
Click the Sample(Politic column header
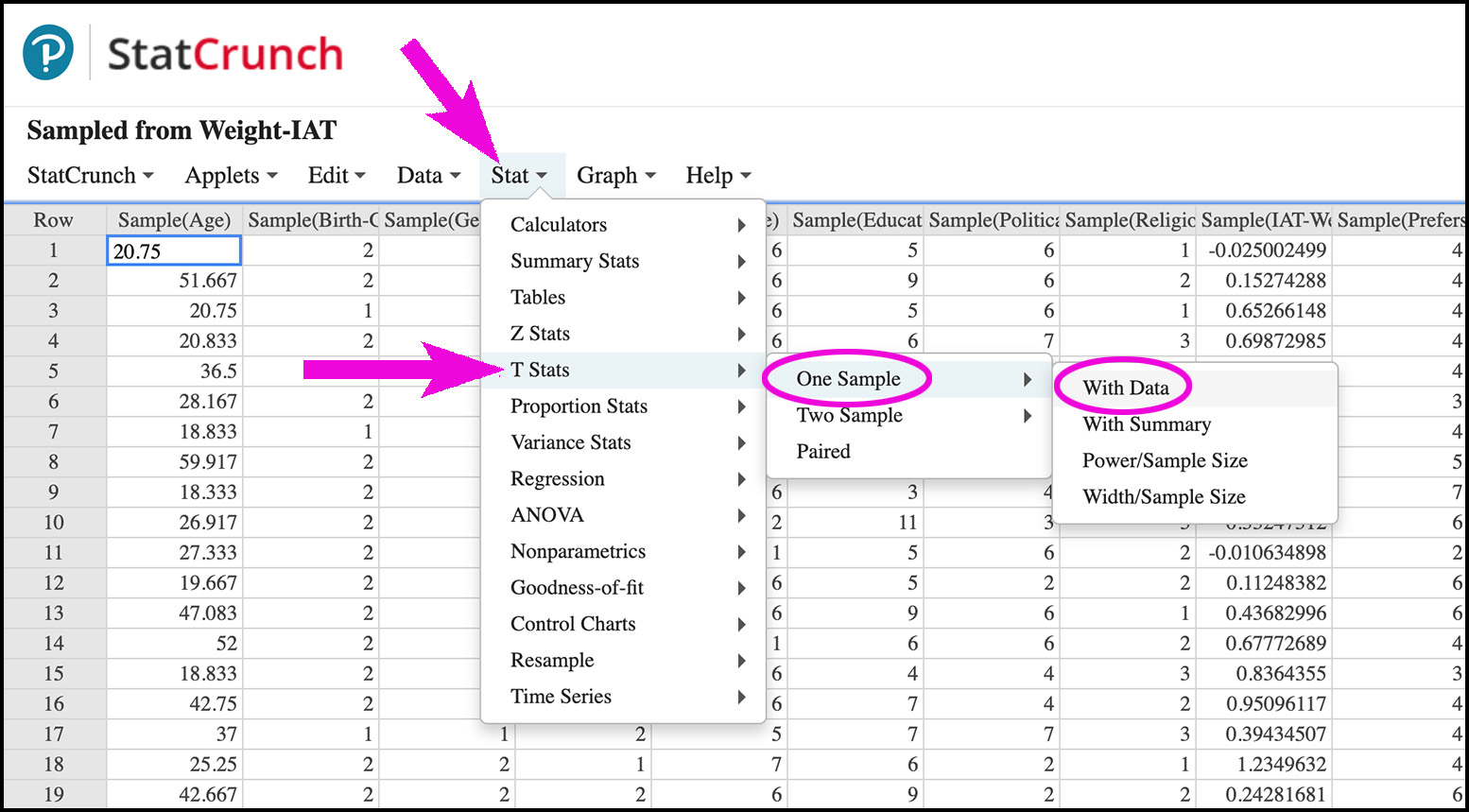pyautogui.click(x=992, y=220)
